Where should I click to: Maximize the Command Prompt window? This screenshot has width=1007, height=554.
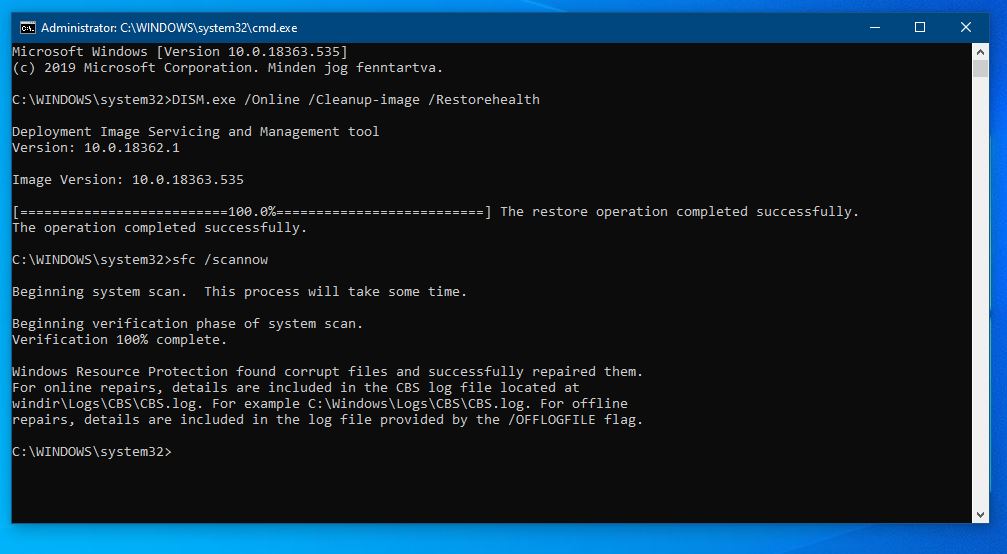tap(920, 28)
